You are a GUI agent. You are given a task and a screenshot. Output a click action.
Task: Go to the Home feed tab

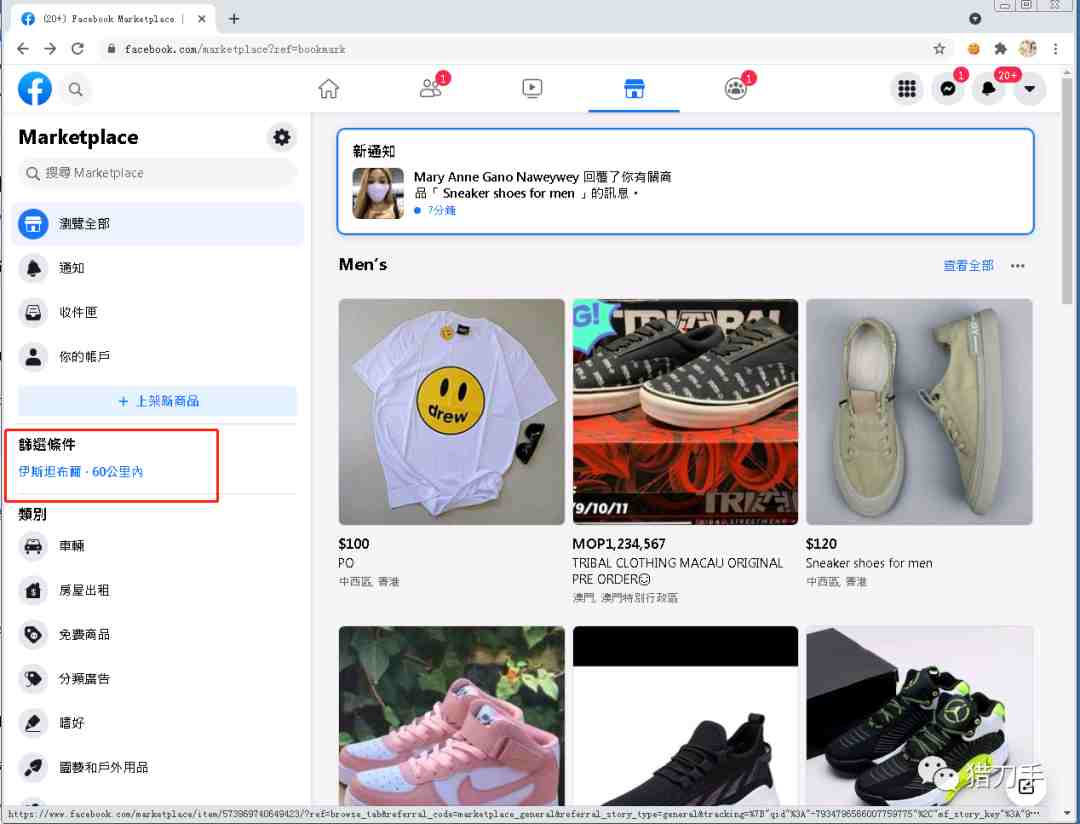click(329, 89)
